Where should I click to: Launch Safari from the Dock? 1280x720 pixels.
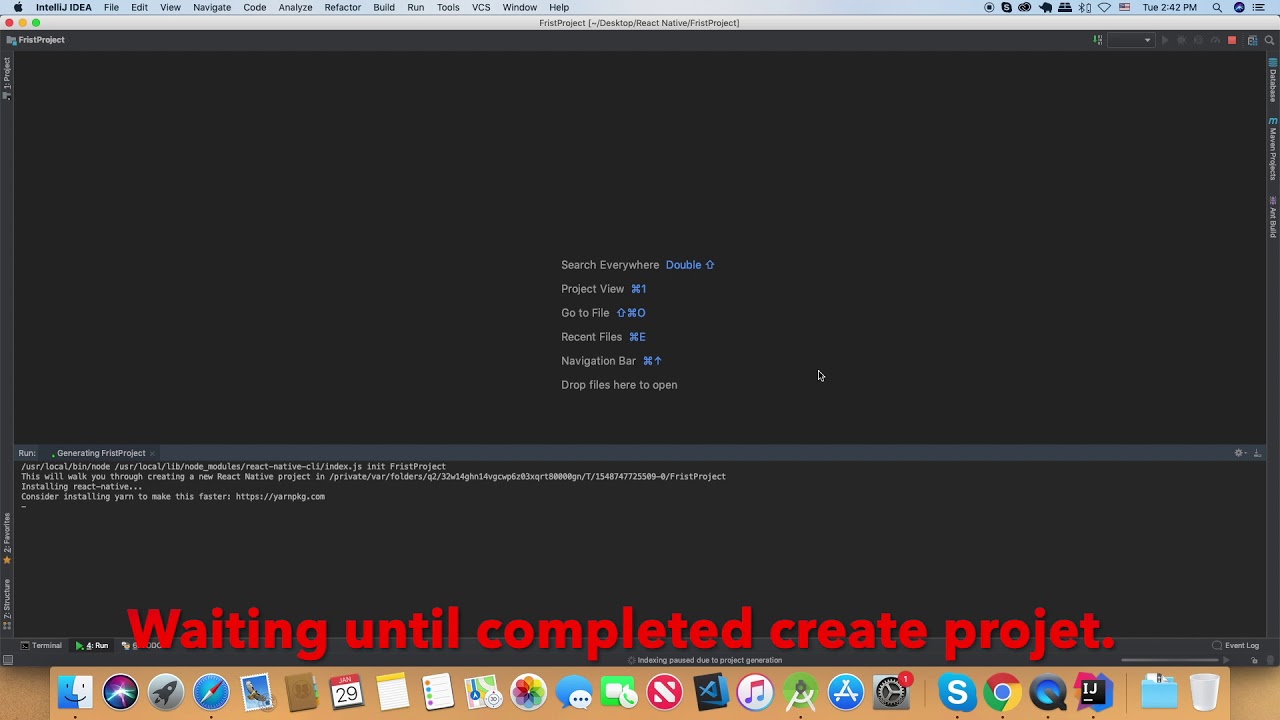[x=211, y=692]
